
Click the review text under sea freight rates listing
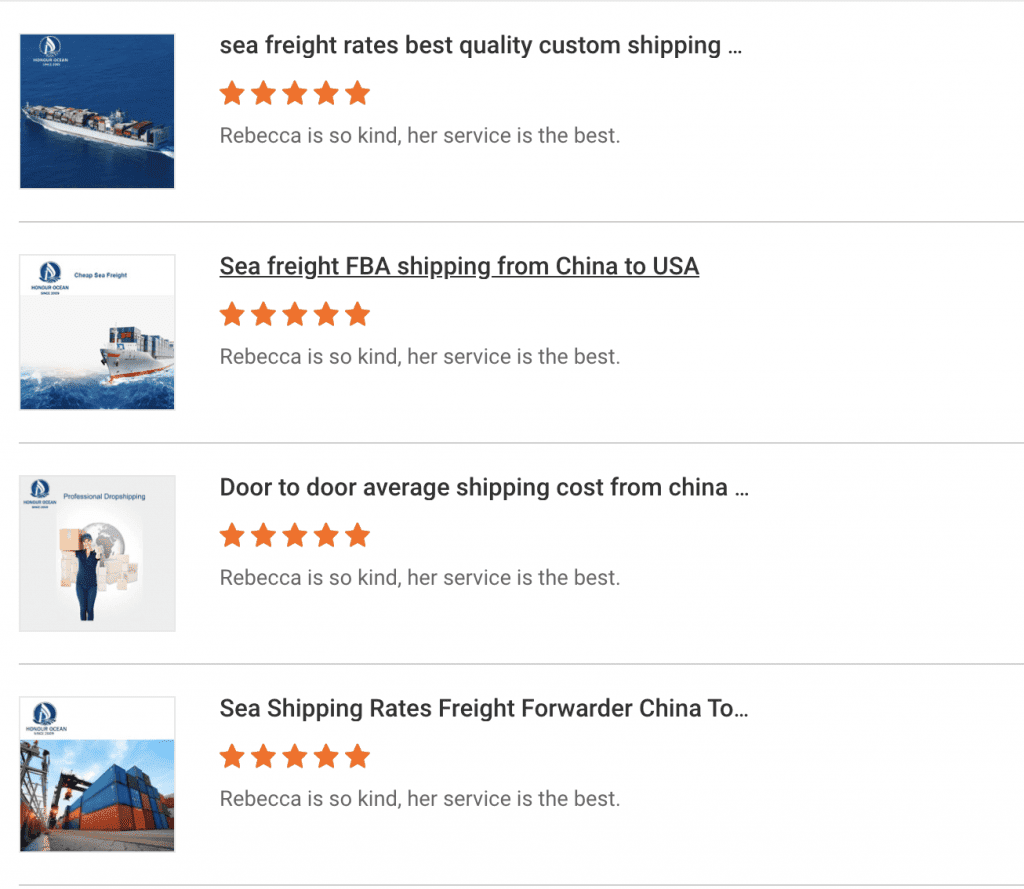click(420, 136)
